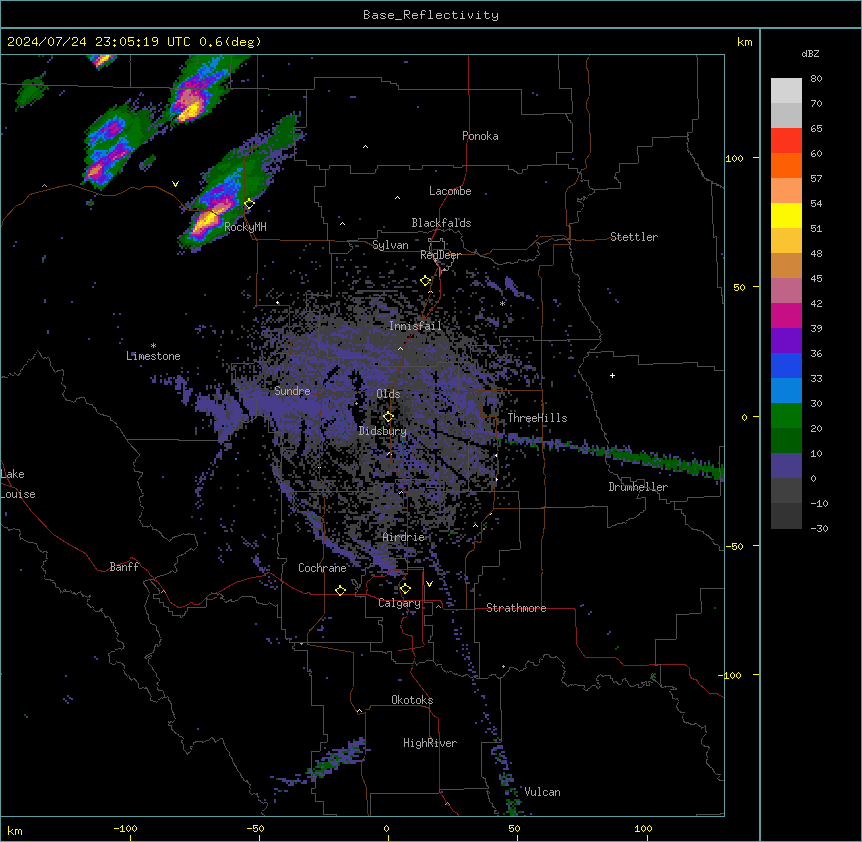This screenshot has height=842, width=862.
Task: Click the RedDeer label
Action: click(x=440, y=255)
